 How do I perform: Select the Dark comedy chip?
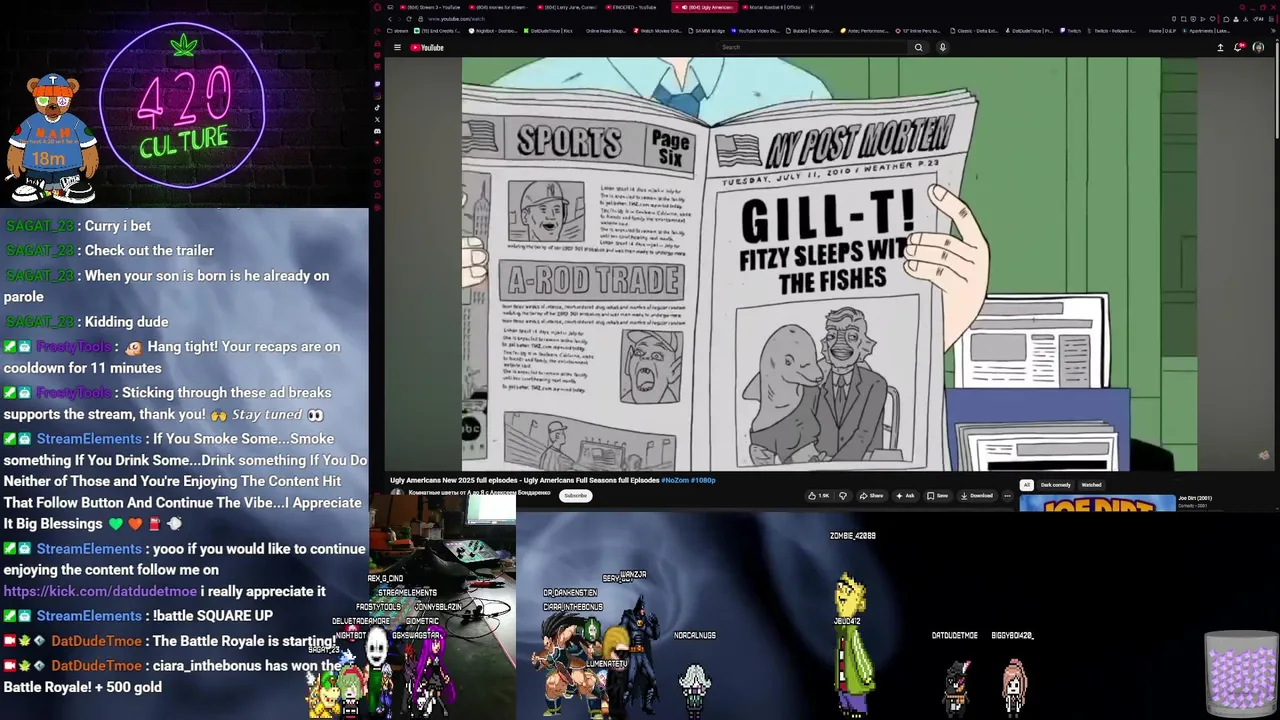pyautogui.click(x=1055, y=485)
